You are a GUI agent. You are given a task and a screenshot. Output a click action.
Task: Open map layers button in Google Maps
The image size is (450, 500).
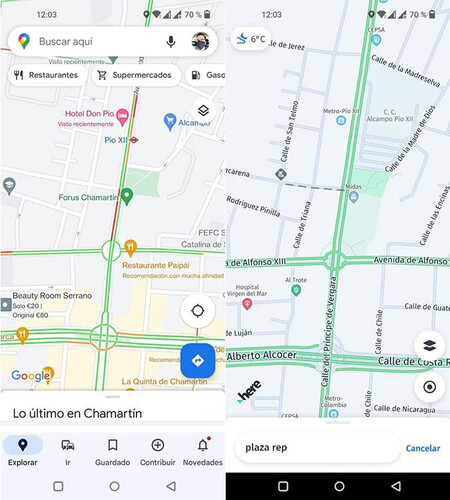coord(203,110)
